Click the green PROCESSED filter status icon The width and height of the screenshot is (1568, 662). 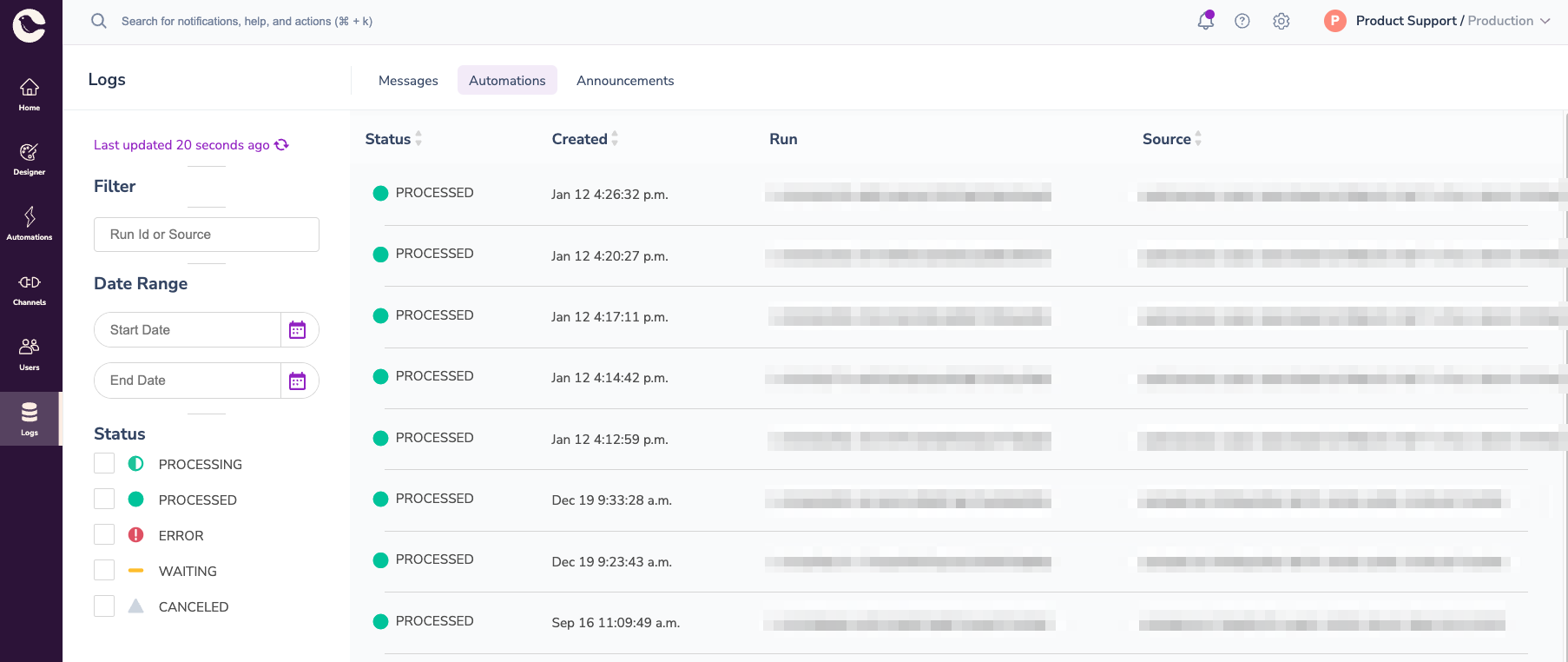[x=135, y=500]
